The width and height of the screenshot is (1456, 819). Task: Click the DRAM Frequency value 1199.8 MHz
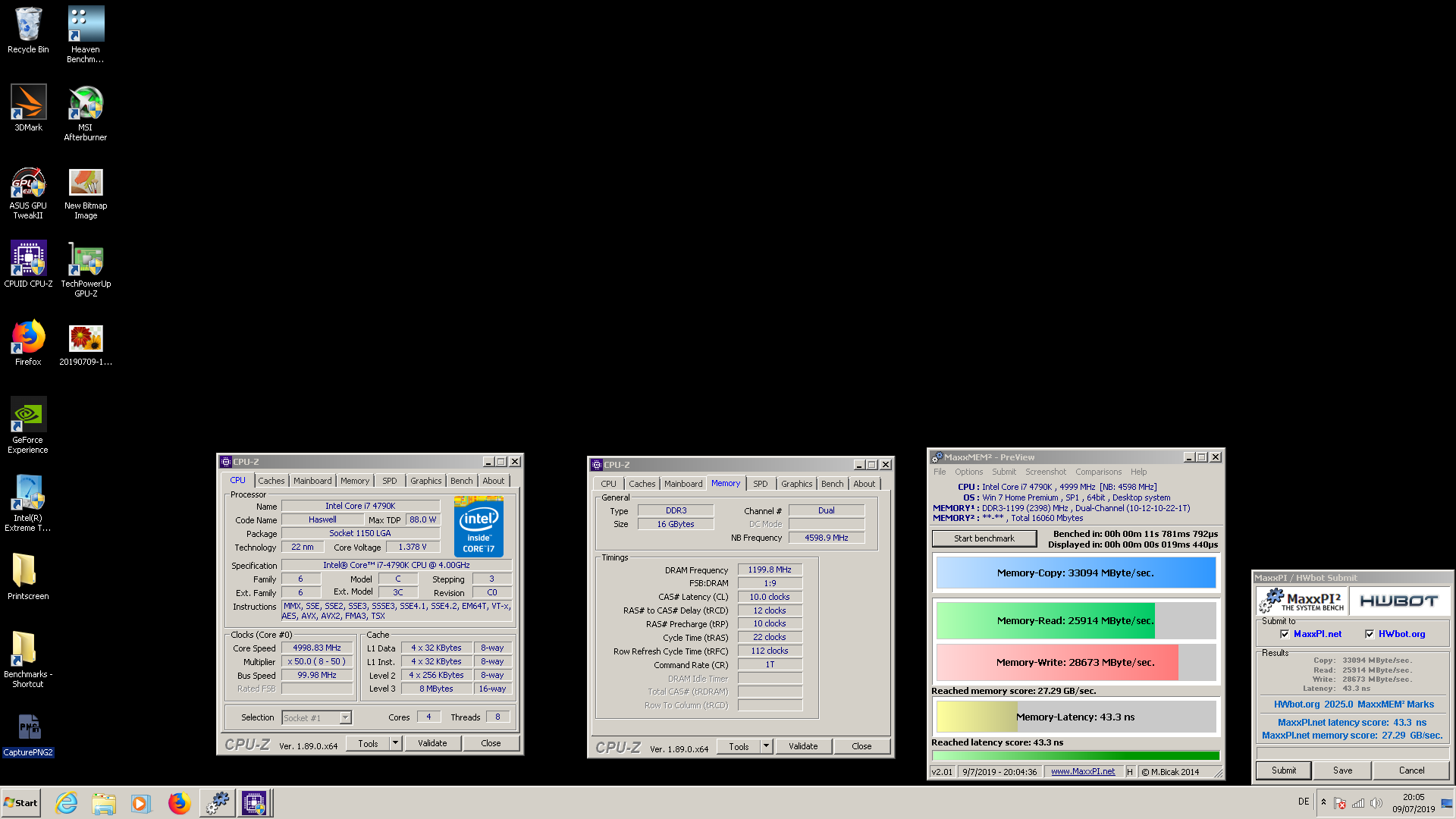(x=770, y=570)
